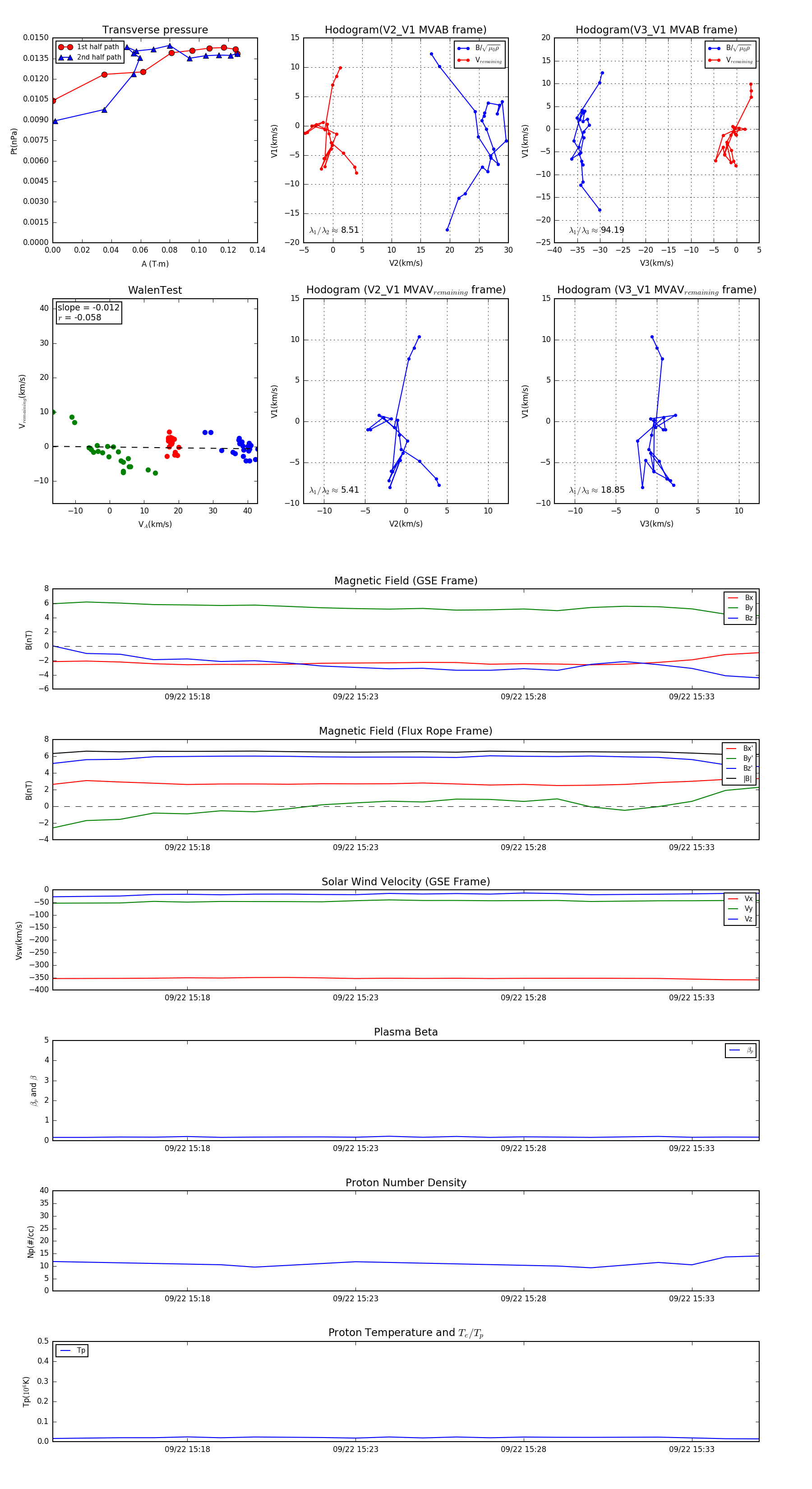Viewport: 812px width, 1489px height.
Task: Click '09/22 15:33' tick under GSE magnetic field
Action: point(692,697)
